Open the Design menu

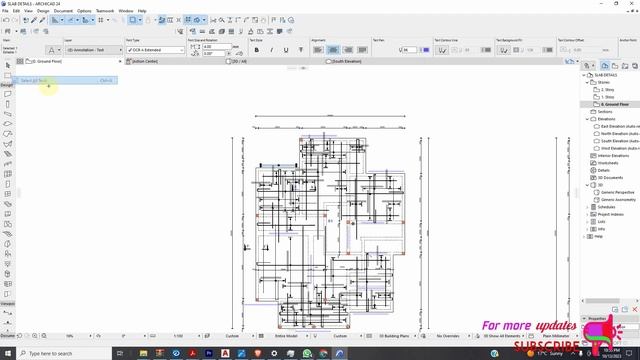pos(43,11)
